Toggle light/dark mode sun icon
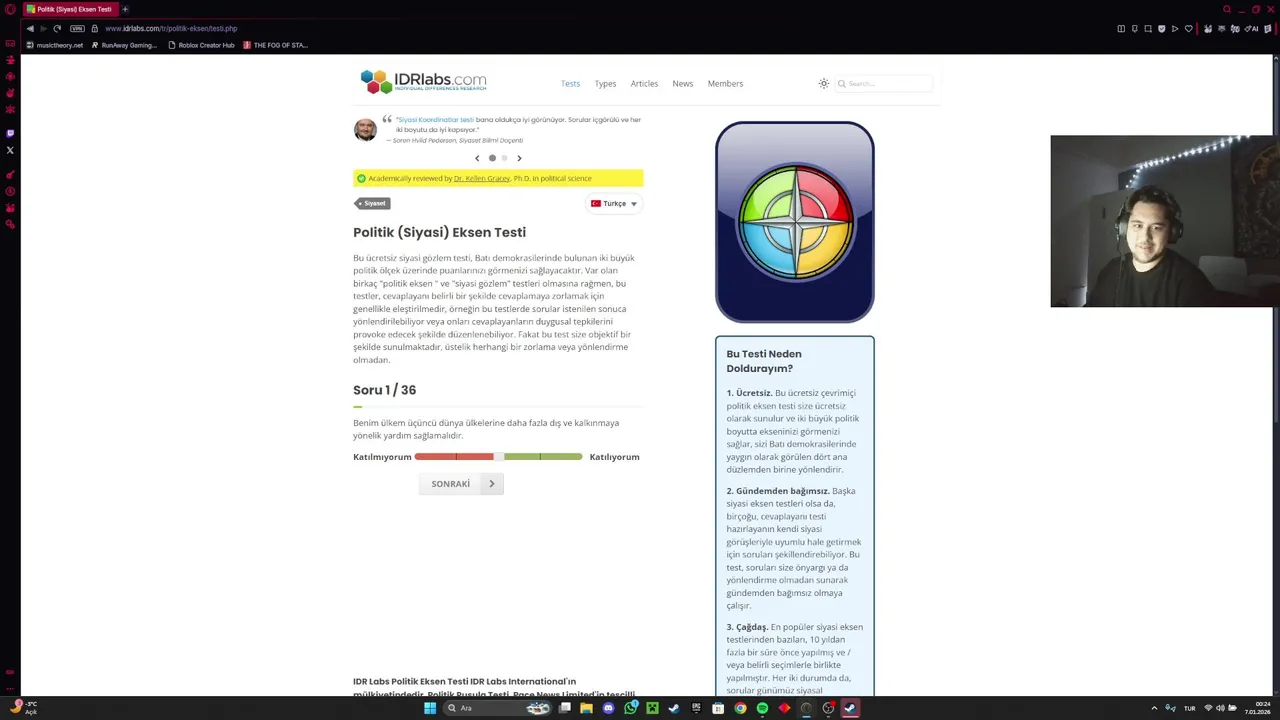Image resolution: width=1280 pixels, height=720 pixels. [824, 84]
